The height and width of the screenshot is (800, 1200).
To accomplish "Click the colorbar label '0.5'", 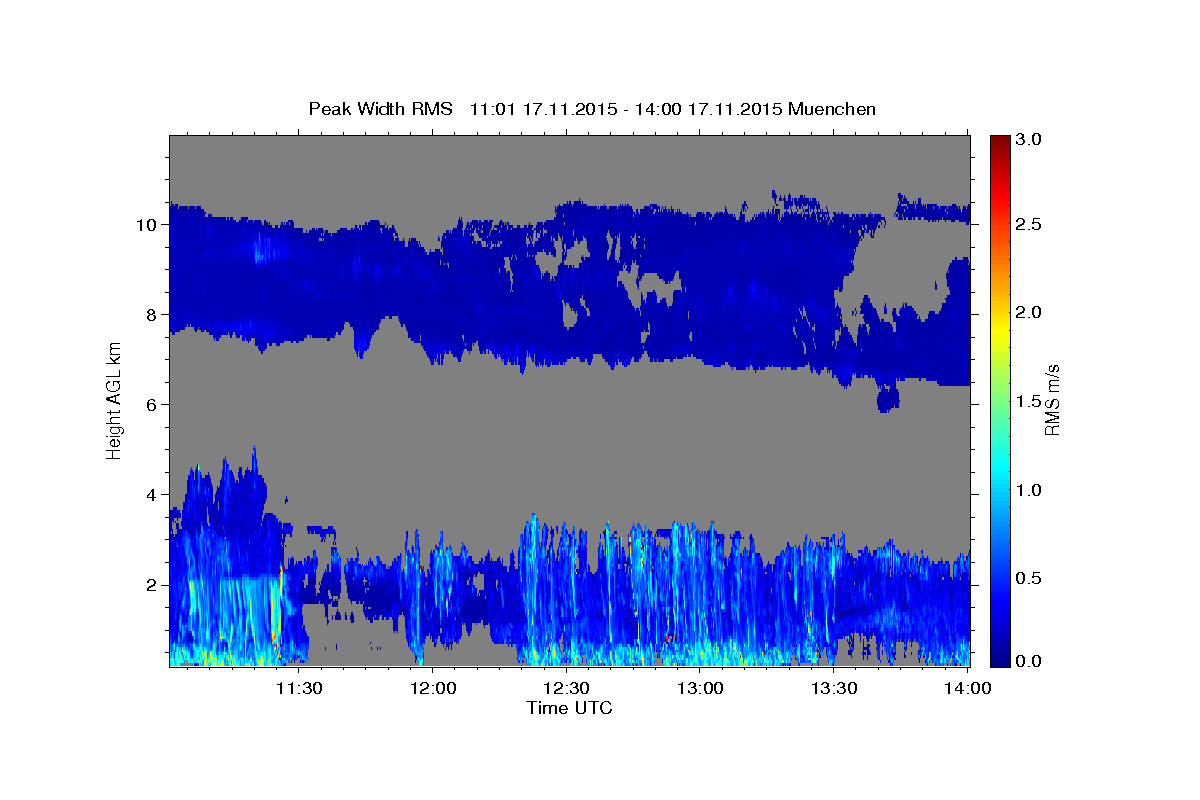I will (1028, 578).
